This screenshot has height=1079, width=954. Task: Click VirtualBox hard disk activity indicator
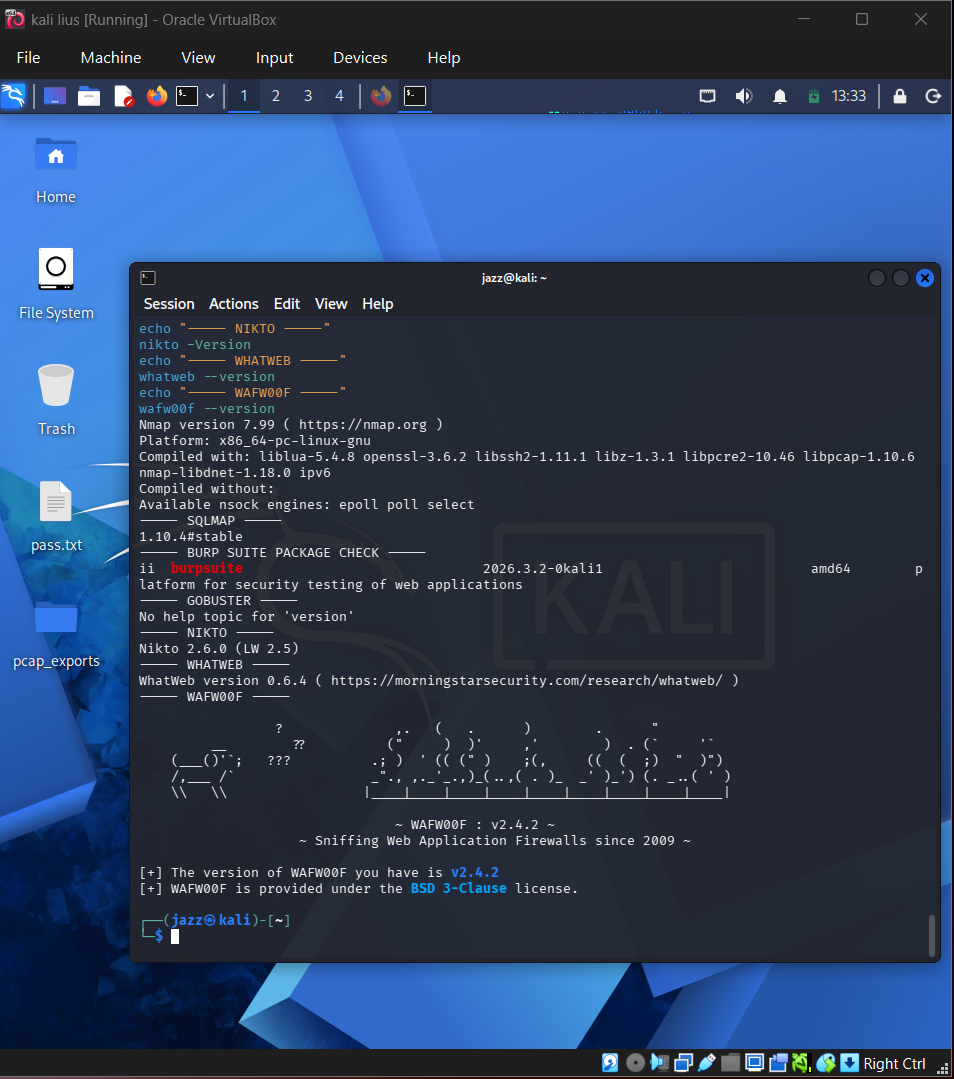pyautogui.click(x=610, y=1063)
